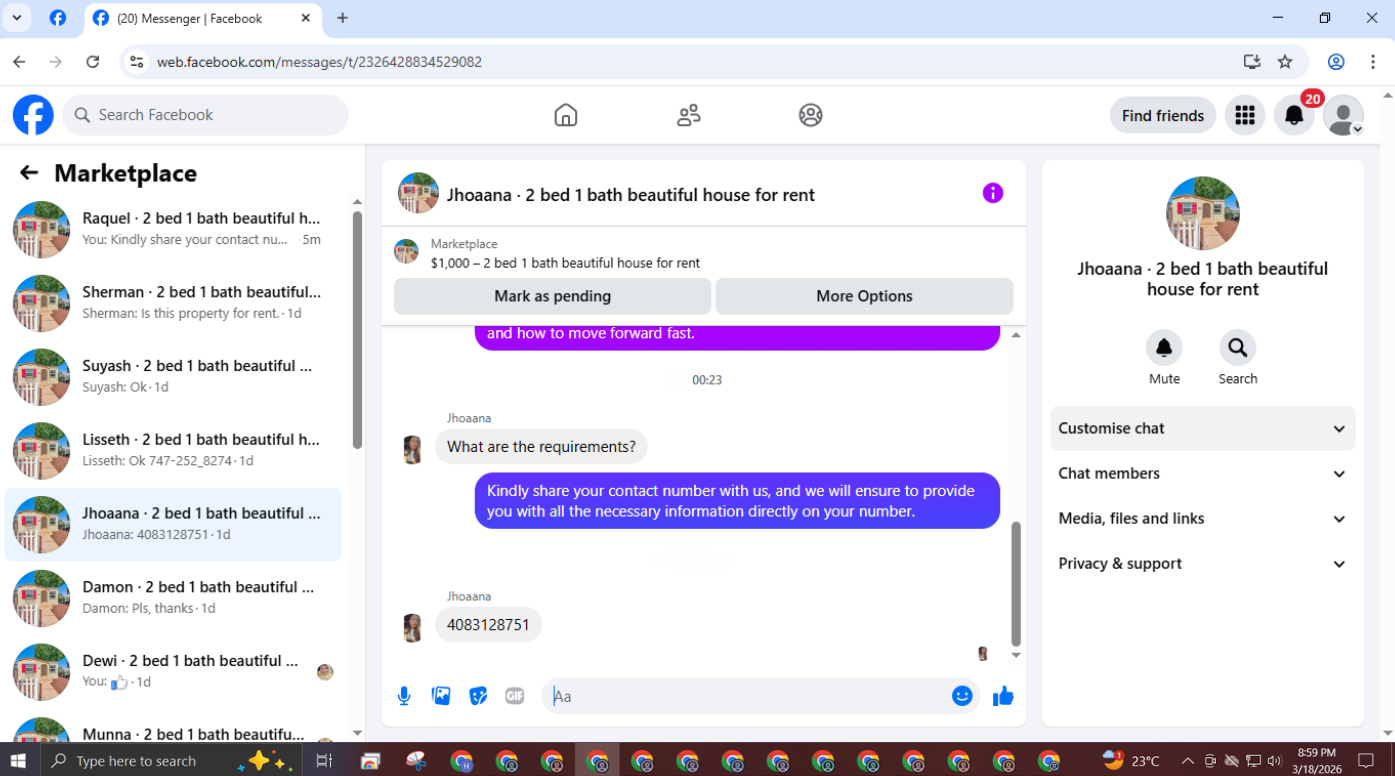
Task: Open Chrome profile icon
Action: click(1336, 62)
